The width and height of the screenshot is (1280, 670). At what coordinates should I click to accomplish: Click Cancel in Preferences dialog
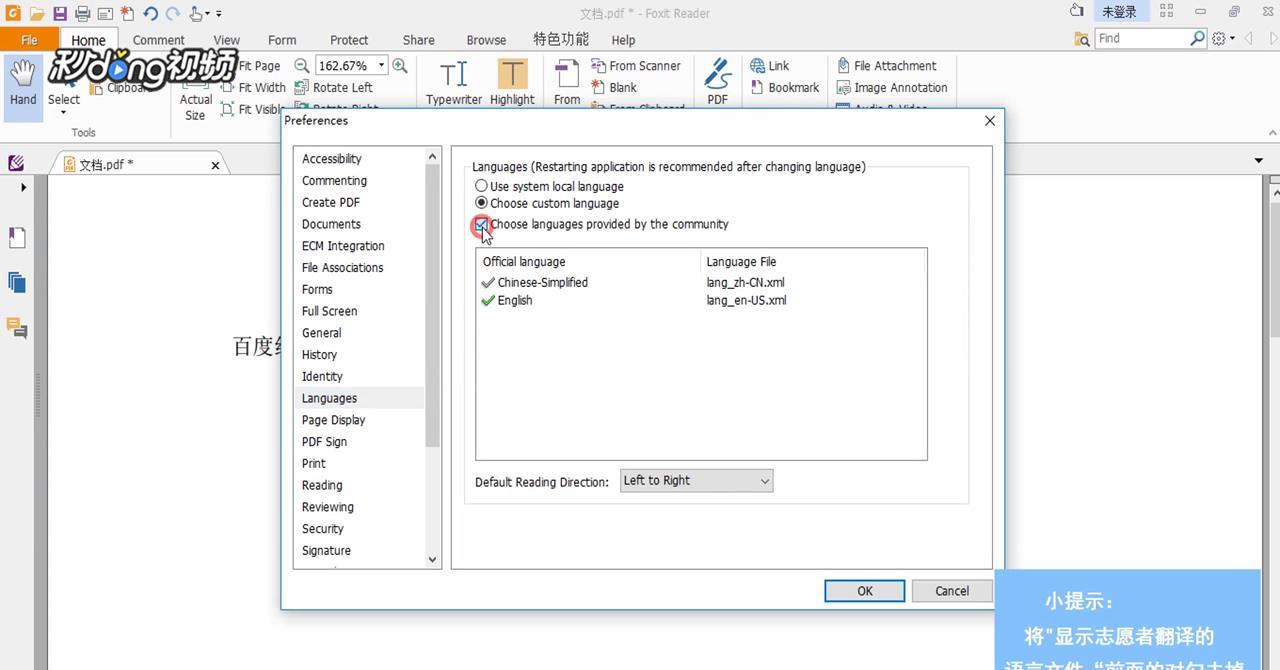click(952, 591)
